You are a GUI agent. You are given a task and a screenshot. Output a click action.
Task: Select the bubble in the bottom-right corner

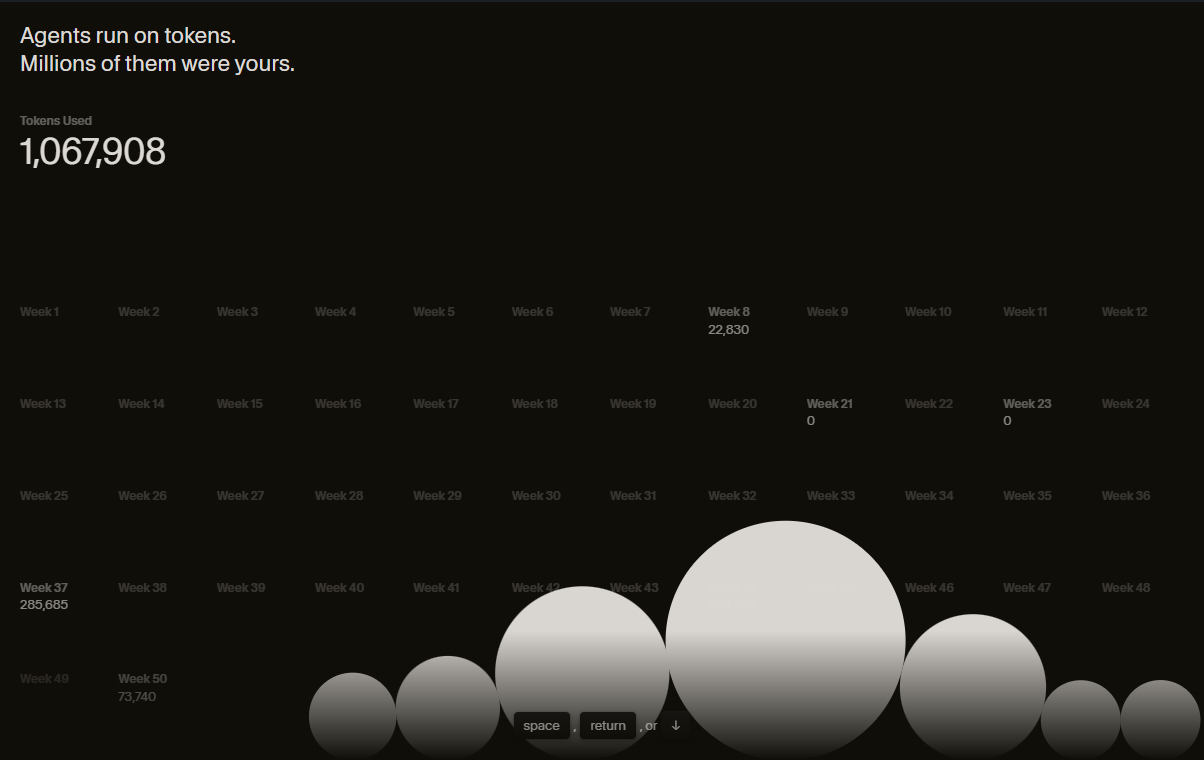[x=1160, y=720]
